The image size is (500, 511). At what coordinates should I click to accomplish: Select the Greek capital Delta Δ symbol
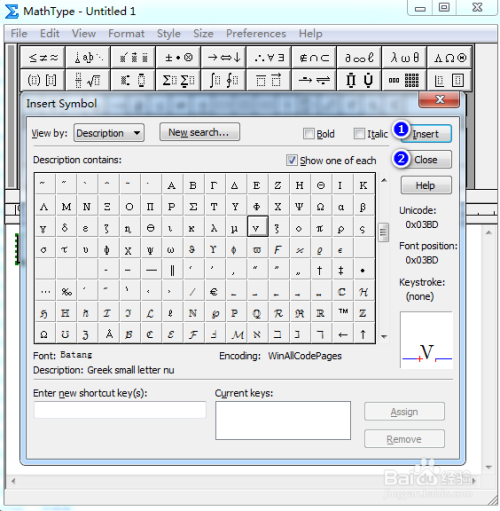pyautogui.click(x=235, y=185)
